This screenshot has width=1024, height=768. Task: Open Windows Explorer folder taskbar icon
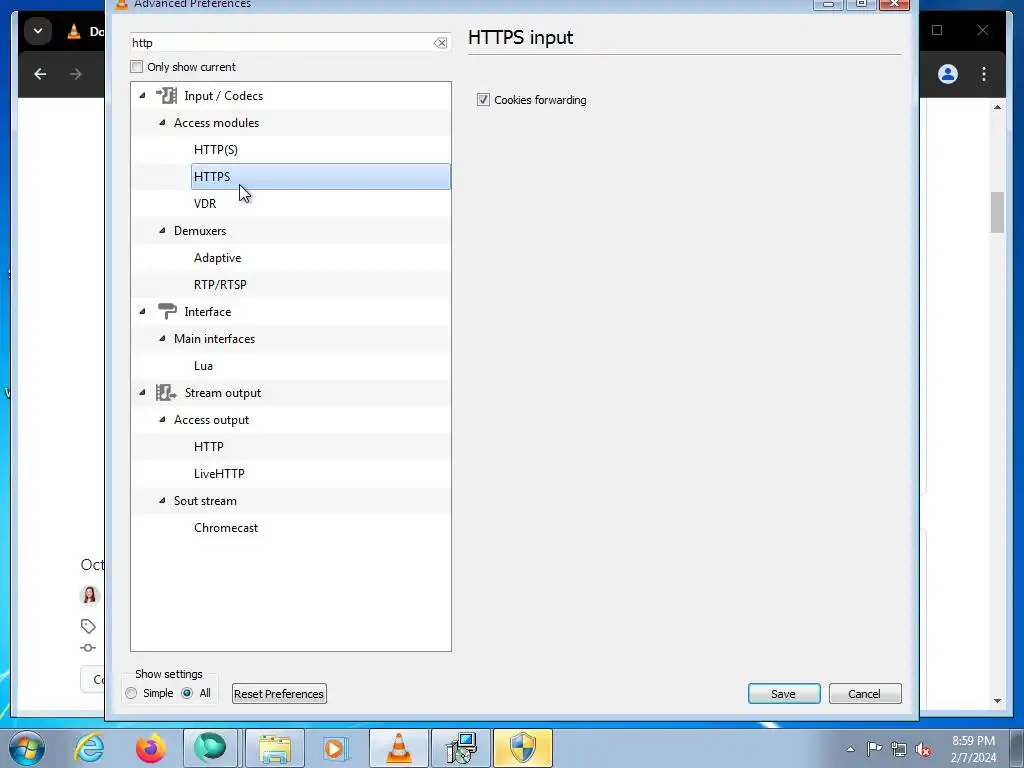coord(275,748)
